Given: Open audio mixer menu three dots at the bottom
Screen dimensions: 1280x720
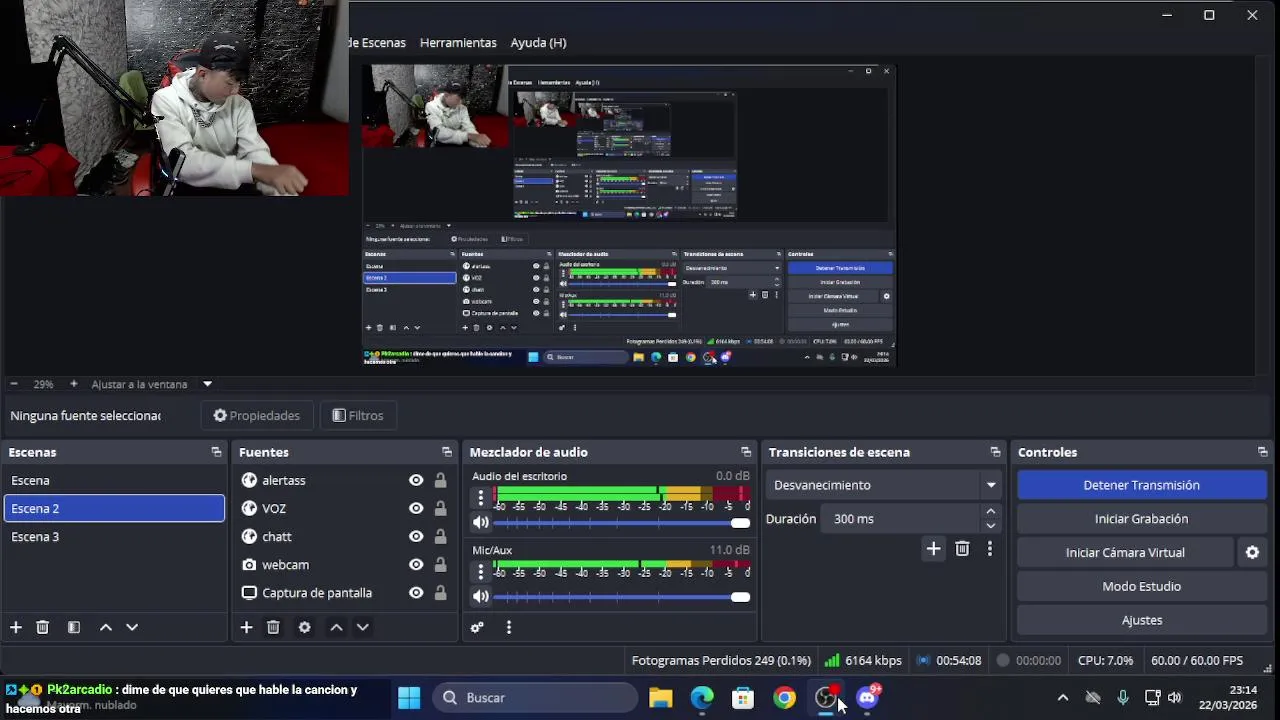Looking at the screenshot, I should tap(508, 627).
